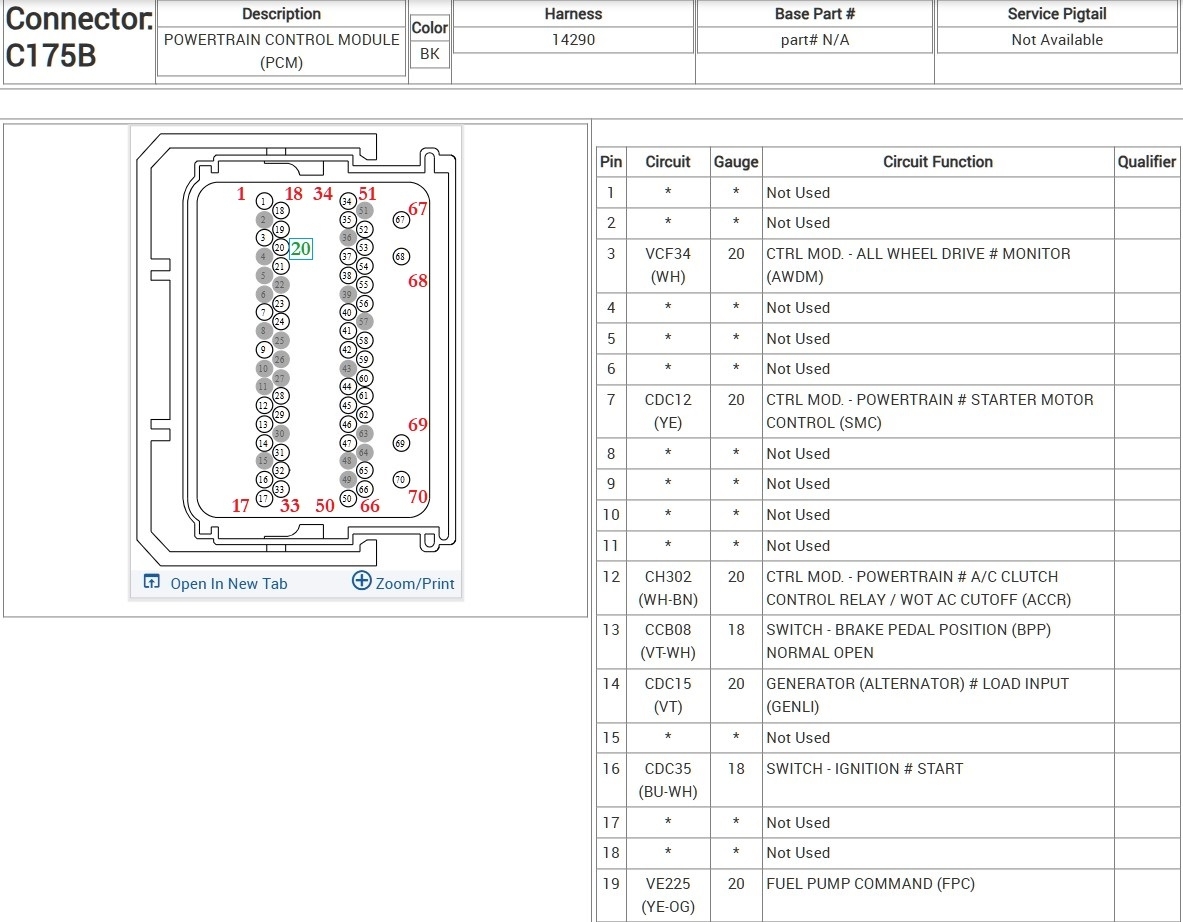Click pin number 12 in table

coord(611,576)
